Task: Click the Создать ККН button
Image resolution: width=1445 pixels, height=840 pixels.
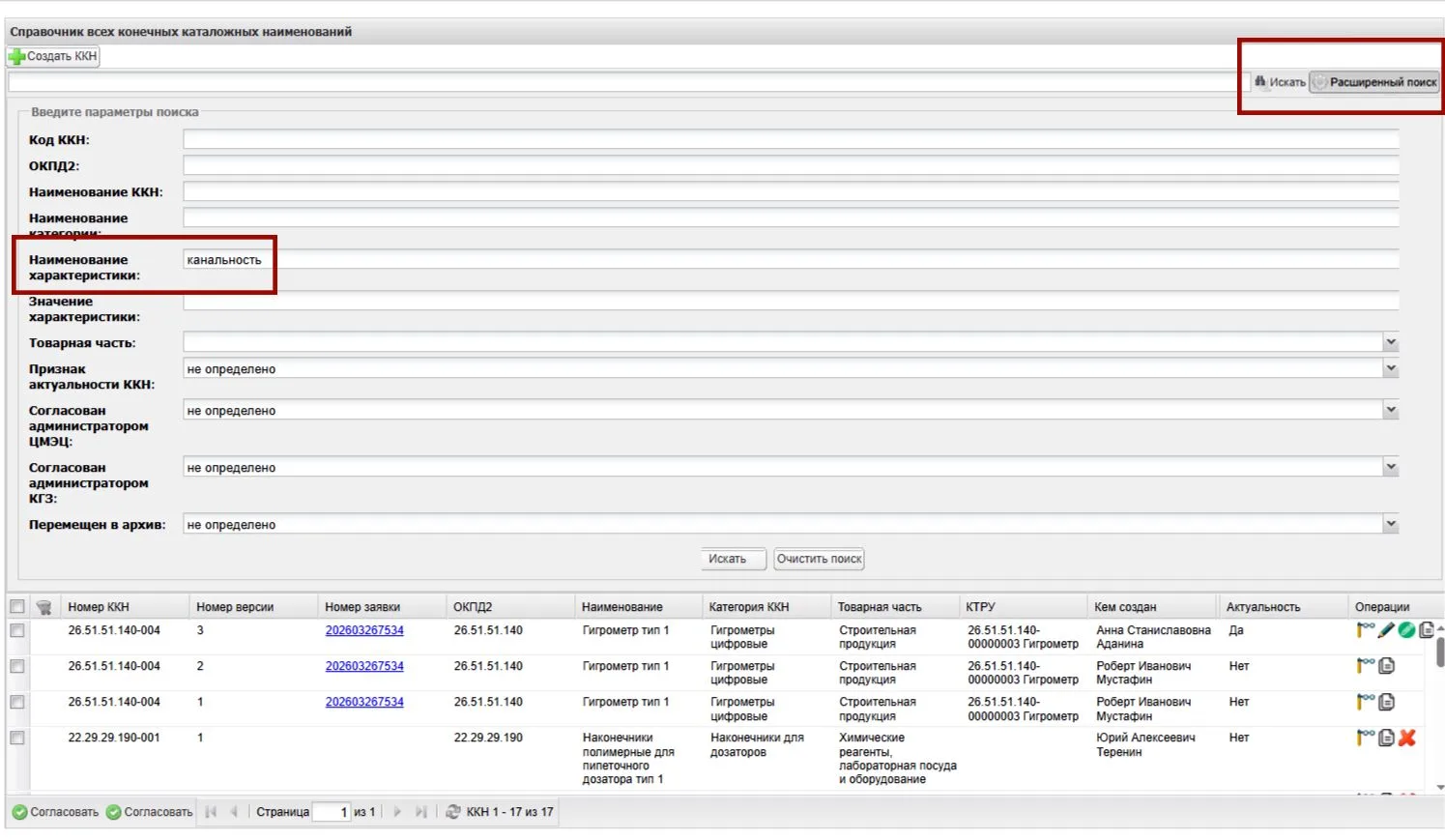Action: [53, 56]
